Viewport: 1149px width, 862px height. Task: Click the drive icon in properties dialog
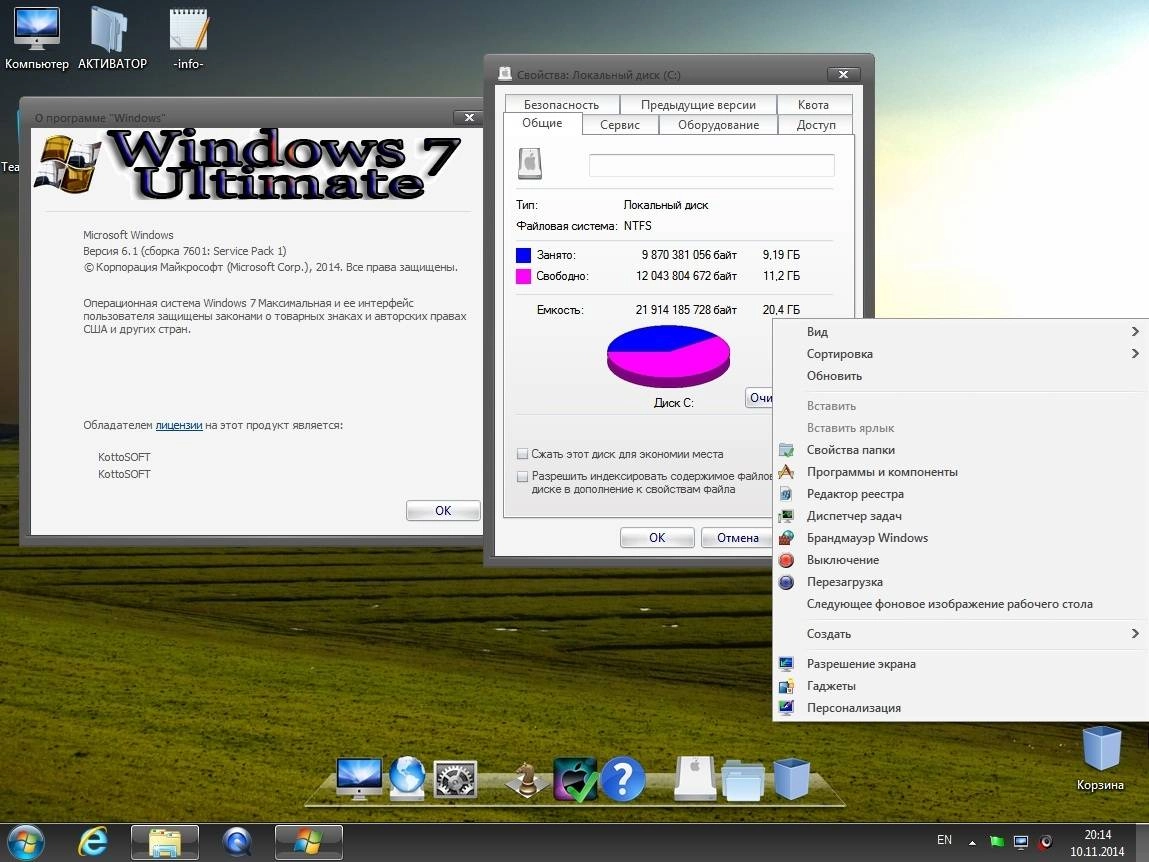point(530,163)
